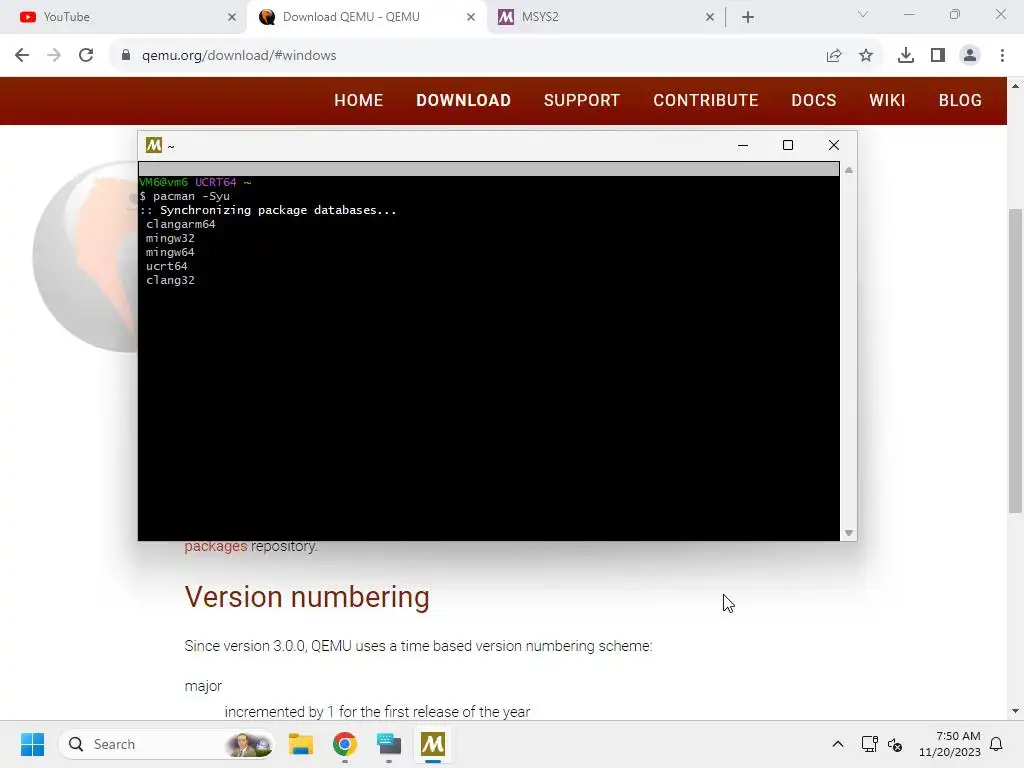This screenshot has width=1024, height=768.
Task: Click the 'ucrt64' terminal line
Action: [x=167, y=266]
